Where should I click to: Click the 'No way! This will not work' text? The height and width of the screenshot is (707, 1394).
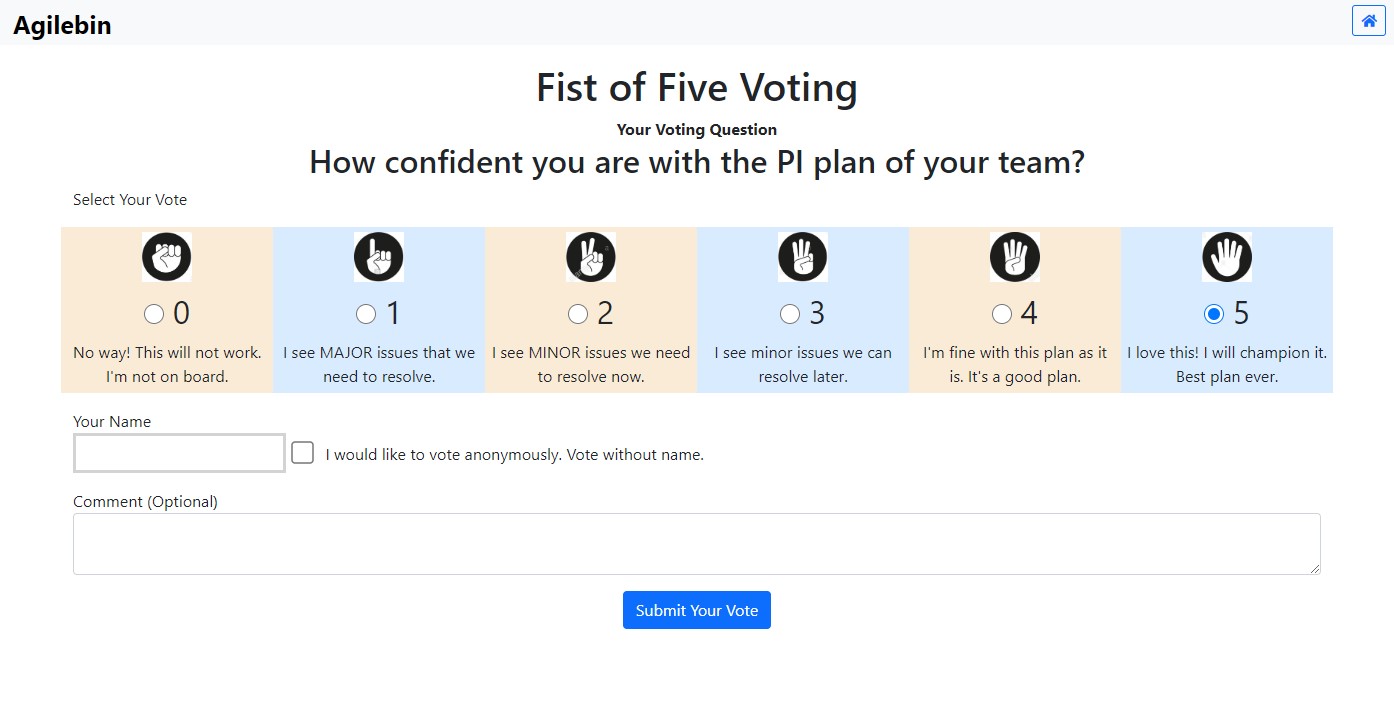[167, 365]
